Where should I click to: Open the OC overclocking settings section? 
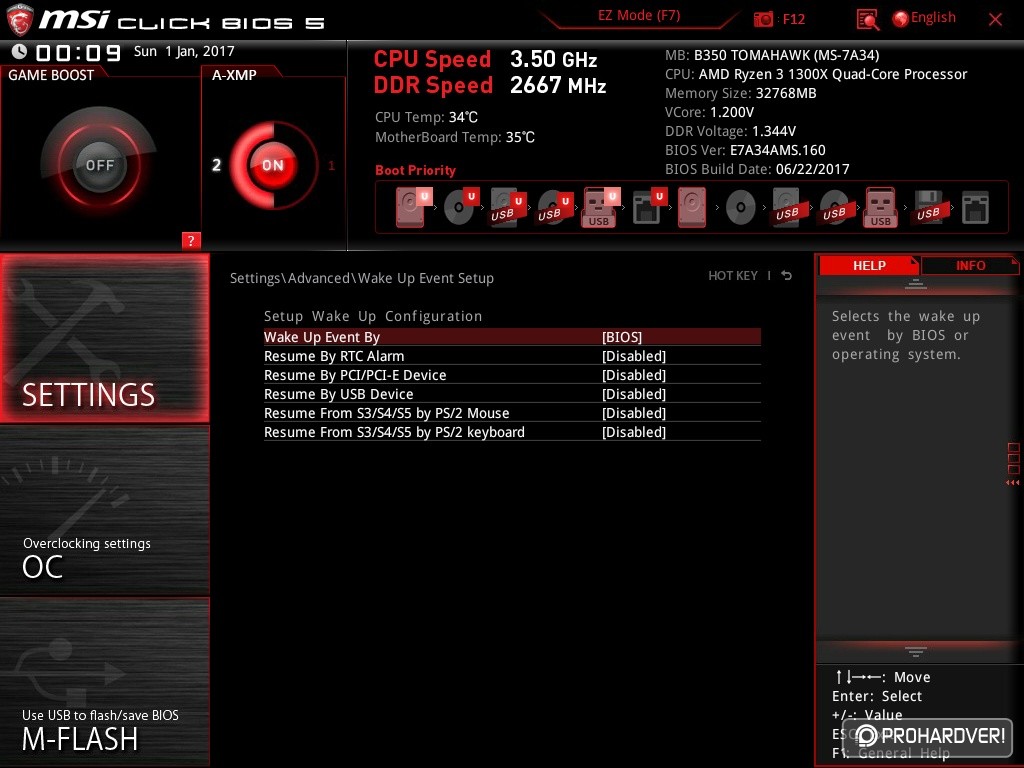[104, 510]
